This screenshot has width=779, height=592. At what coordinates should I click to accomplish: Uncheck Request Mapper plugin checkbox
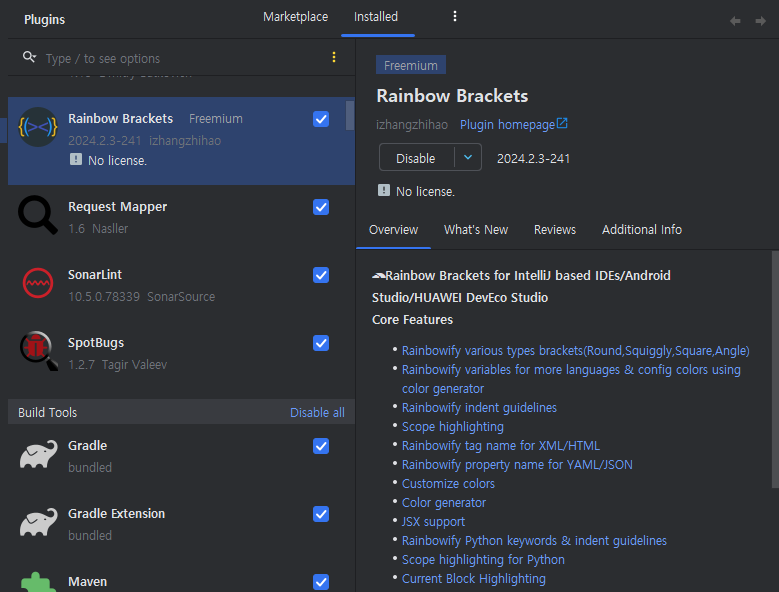(321, 207)
